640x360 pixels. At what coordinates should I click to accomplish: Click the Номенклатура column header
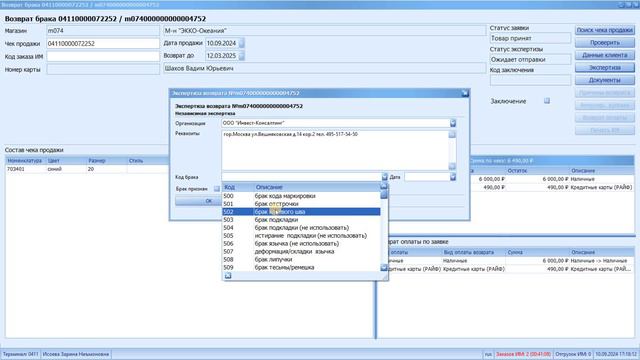[25, 161]
